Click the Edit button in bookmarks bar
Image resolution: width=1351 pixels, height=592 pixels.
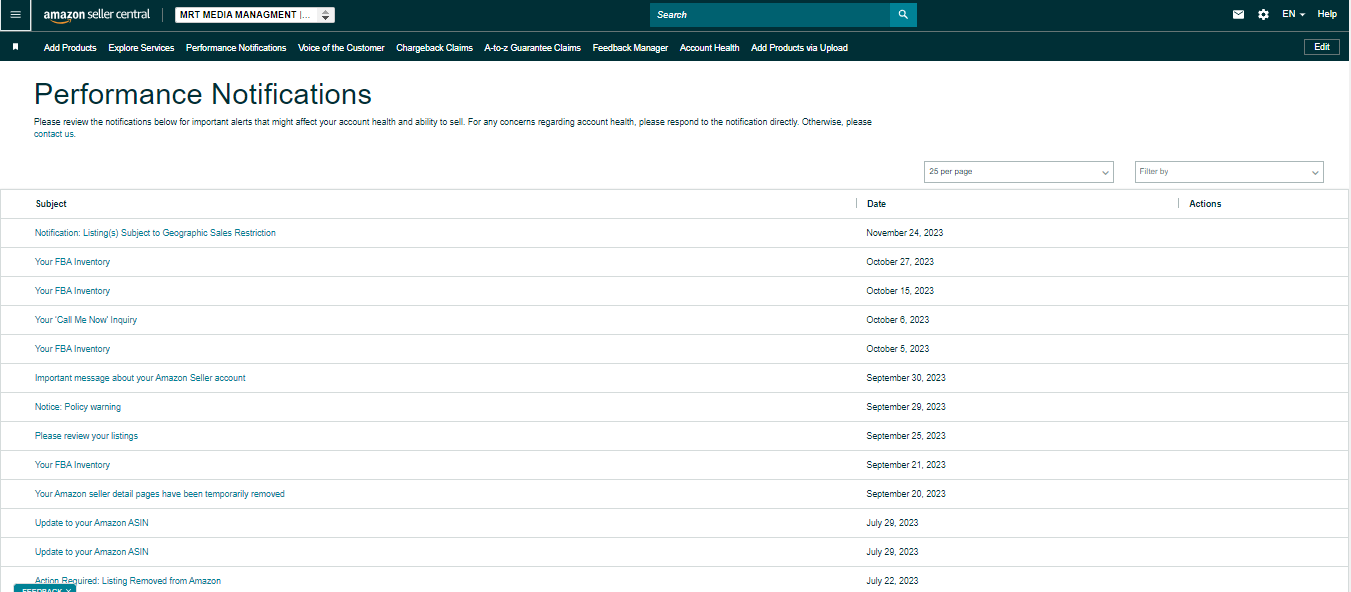click(x=1321, y=47)
